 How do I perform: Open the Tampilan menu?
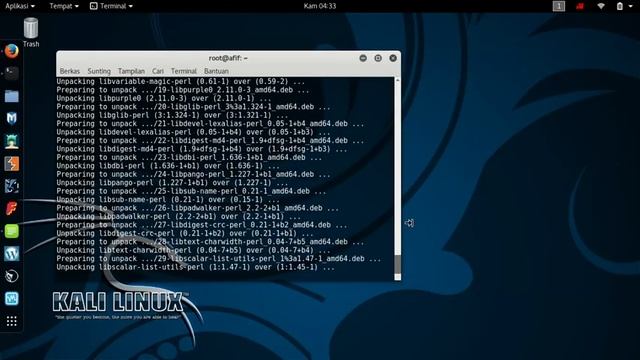131,71
